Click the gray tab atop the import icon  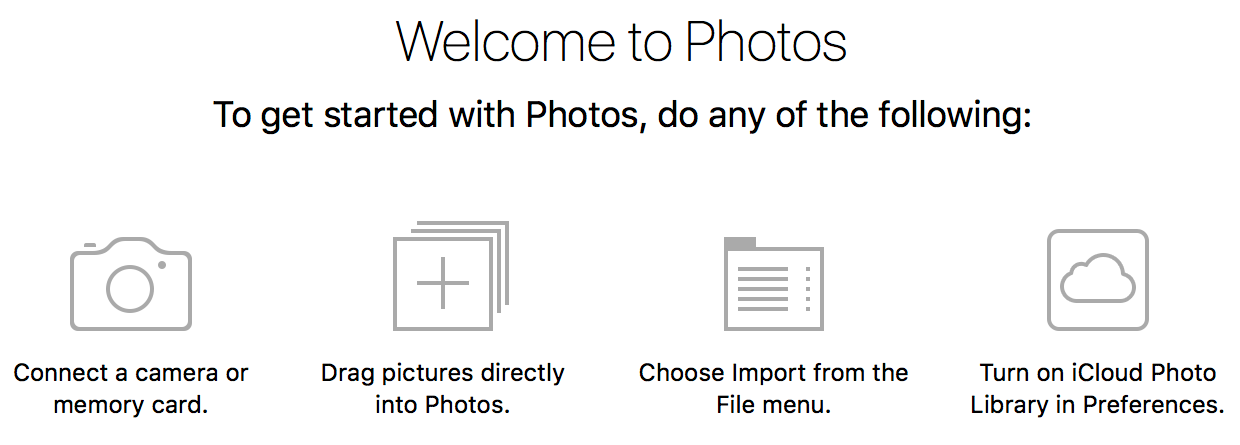(740, 243)
